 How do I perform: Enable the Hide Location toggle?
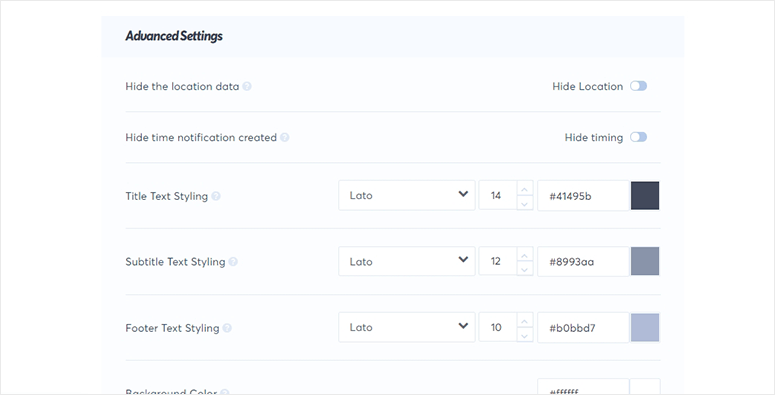pyautogui.click(x=638, y=86)
